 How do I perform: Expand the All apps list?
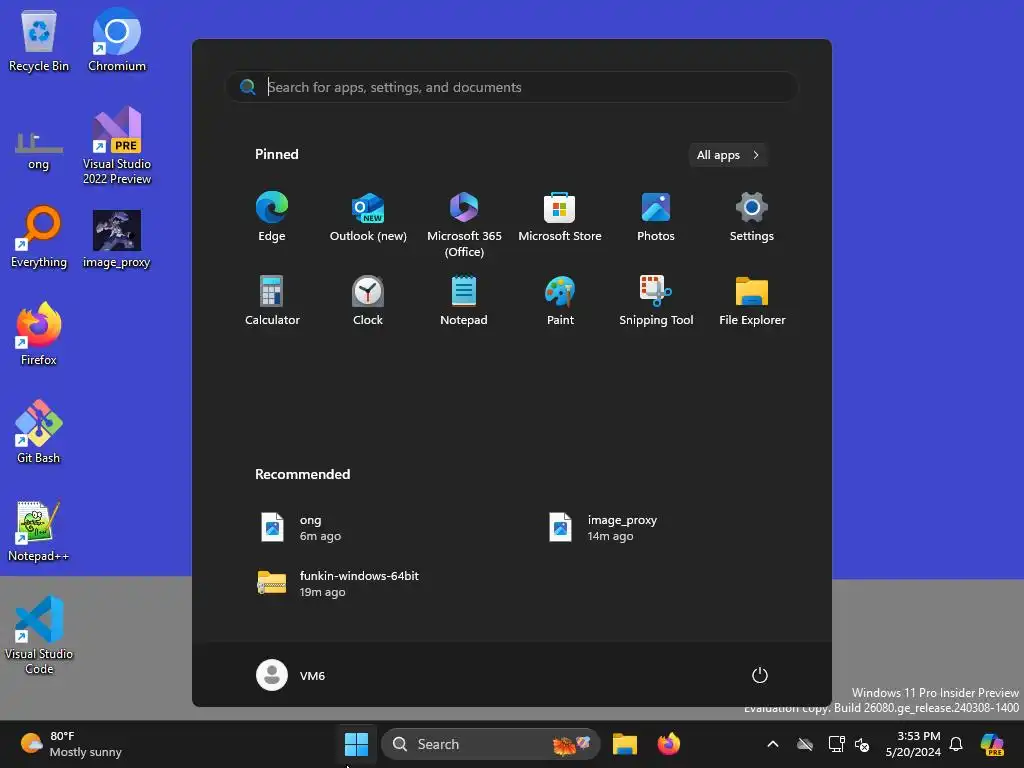[728, 155]
